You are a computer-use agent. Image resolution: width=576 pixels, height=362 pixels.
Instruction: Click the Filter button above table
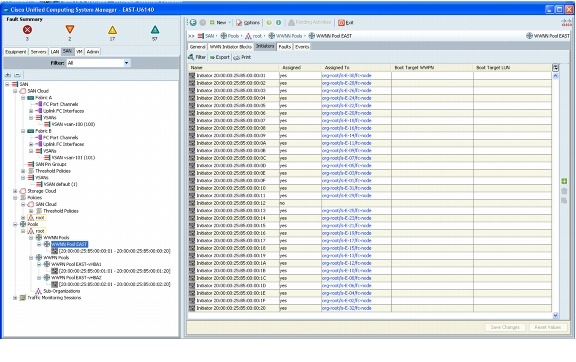[197, 57]
